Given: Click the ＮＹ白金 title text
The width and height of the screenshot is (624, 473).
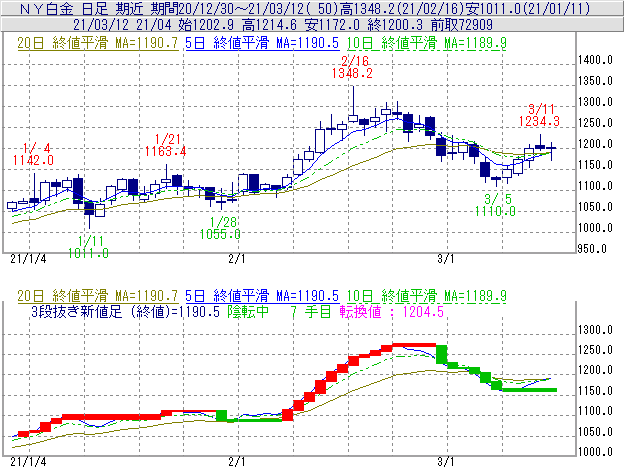Looking at the screenshot, I should pyautogui.click(x=47, y=9).
